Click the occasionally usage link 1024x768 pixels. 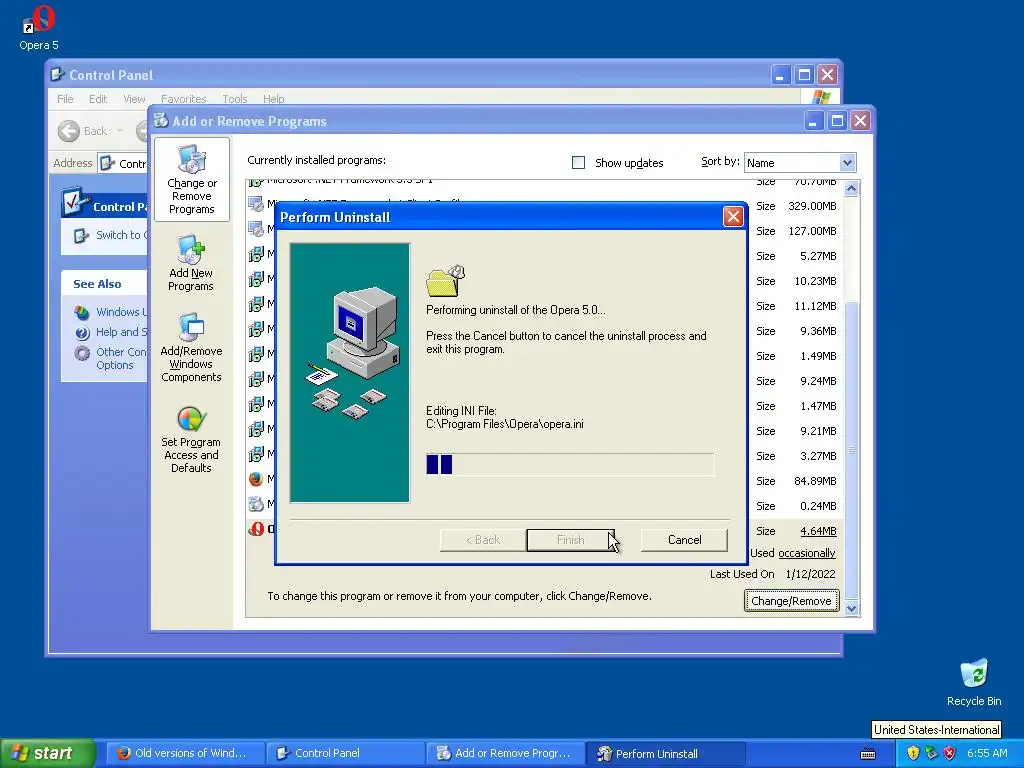pos(807,553)
